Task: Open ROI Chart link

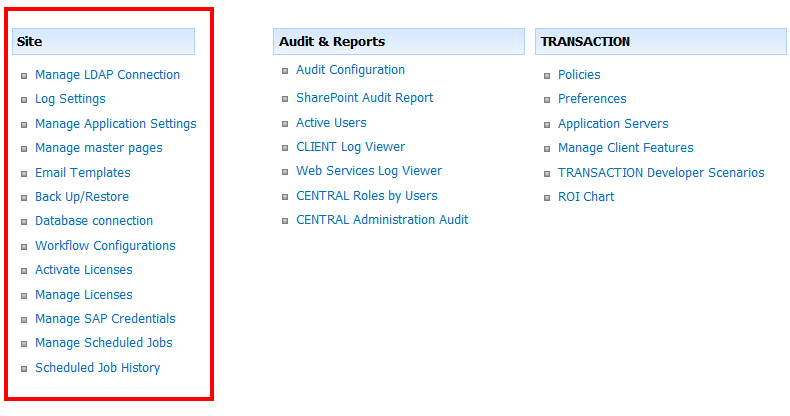Action: (586, 197)
